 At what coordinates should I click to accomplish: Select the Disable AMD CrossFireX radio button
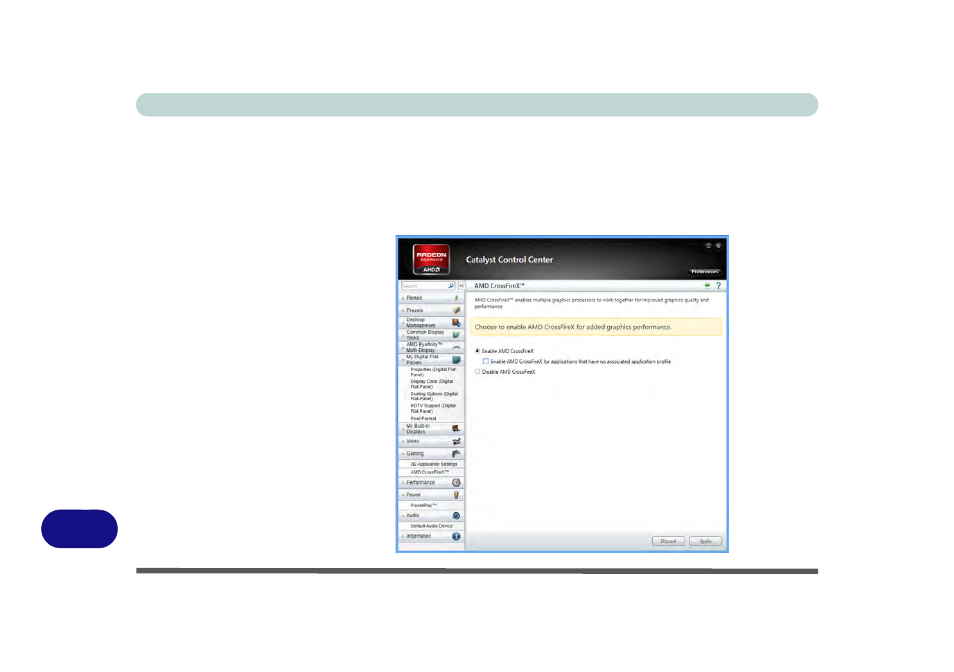point(478,372)
